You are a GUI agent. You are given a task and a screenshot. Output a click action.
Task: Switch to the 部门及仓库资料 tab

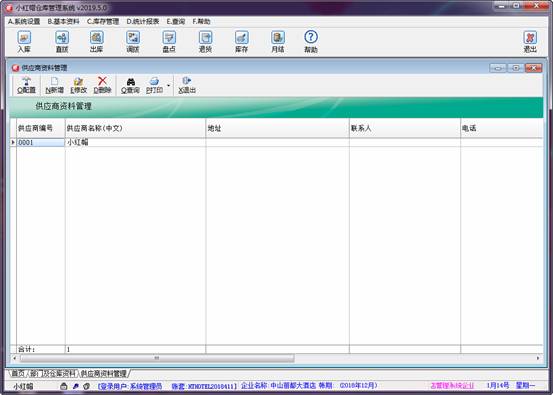53,373
